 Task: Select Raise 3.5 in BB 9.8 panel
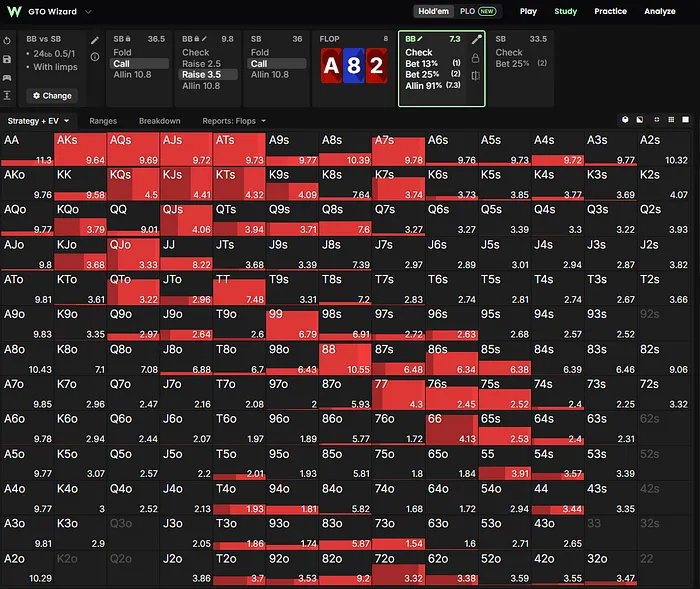[x=208, y=75]
